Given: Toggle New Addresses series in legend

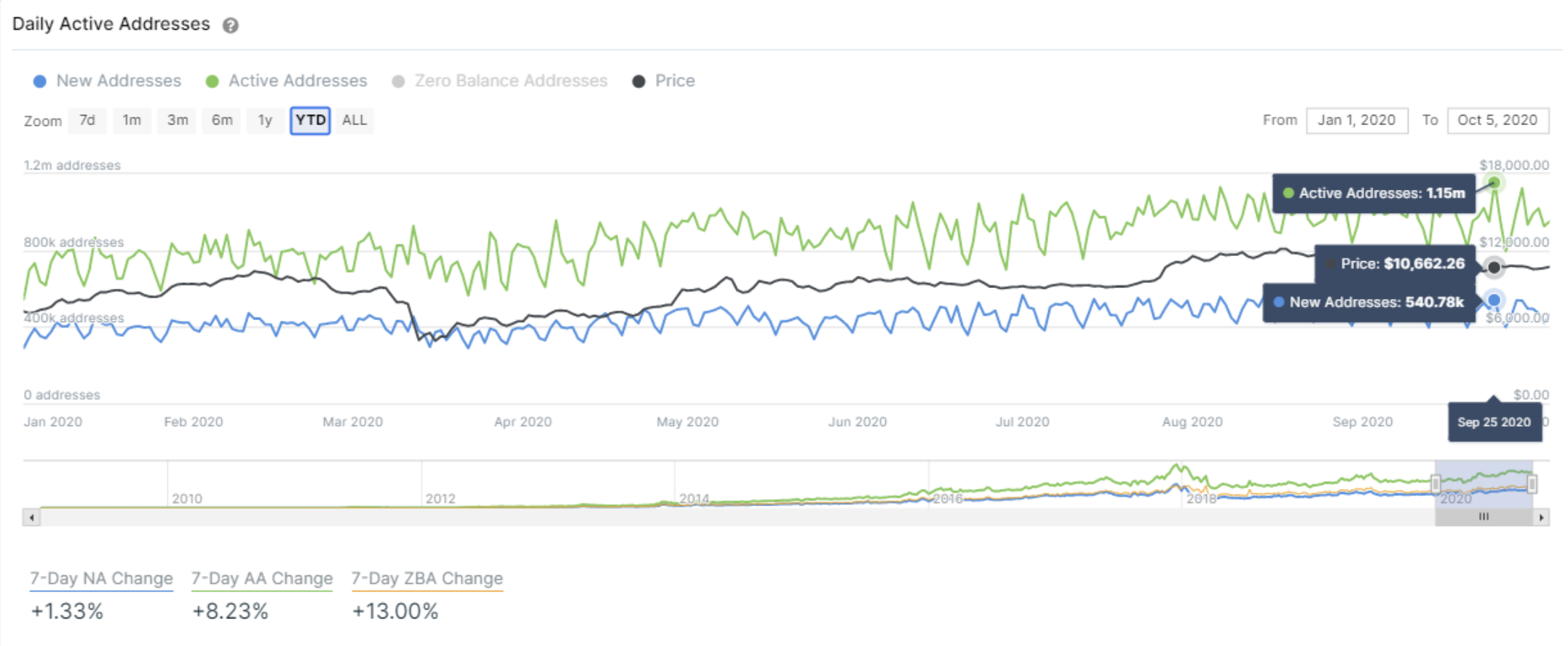Looking at the screenshot, I should coord(108,81).
